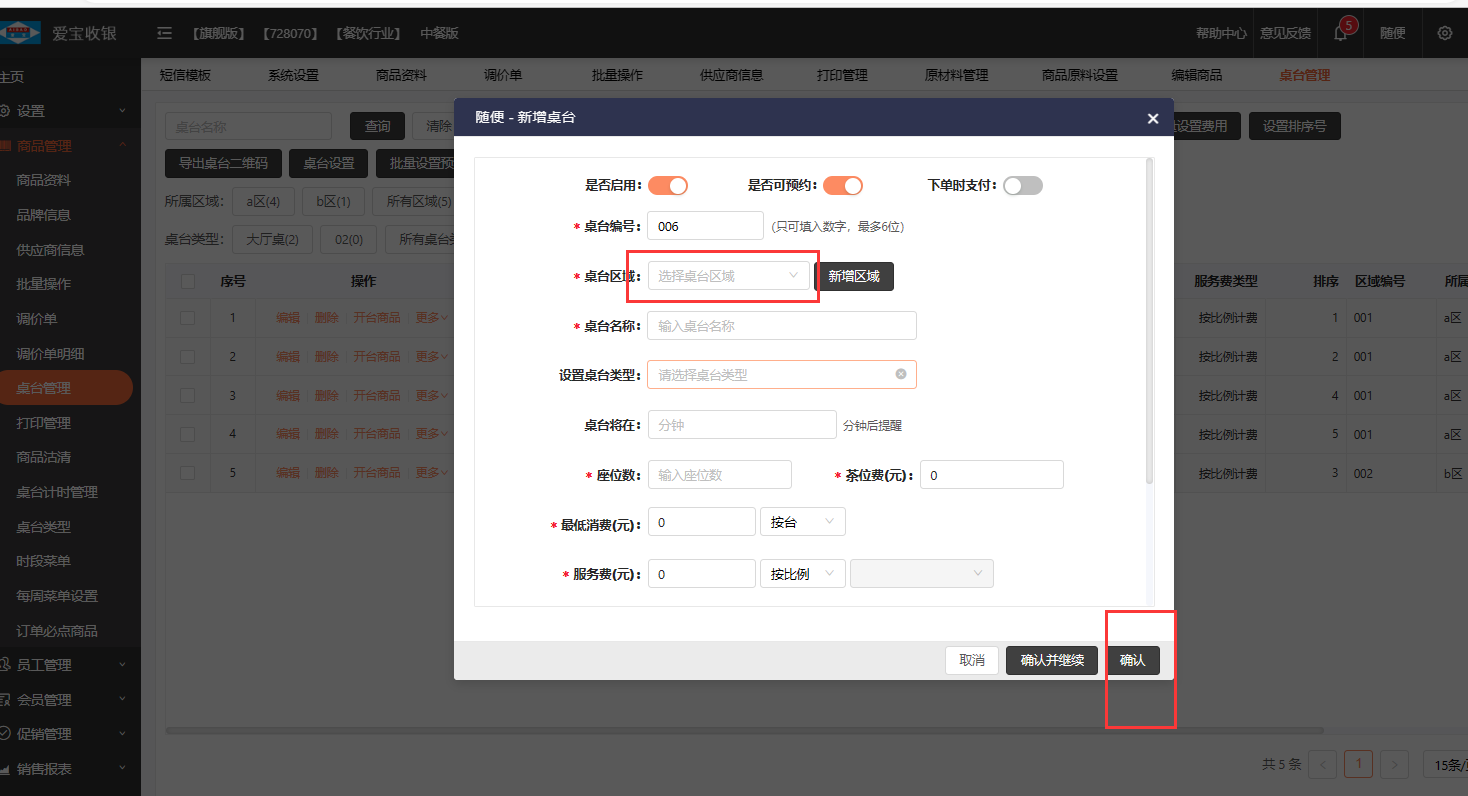1468x796 pixels.
Task: Close the 新增桌台 dialog with X
Action: click(x=1152, y=118)
